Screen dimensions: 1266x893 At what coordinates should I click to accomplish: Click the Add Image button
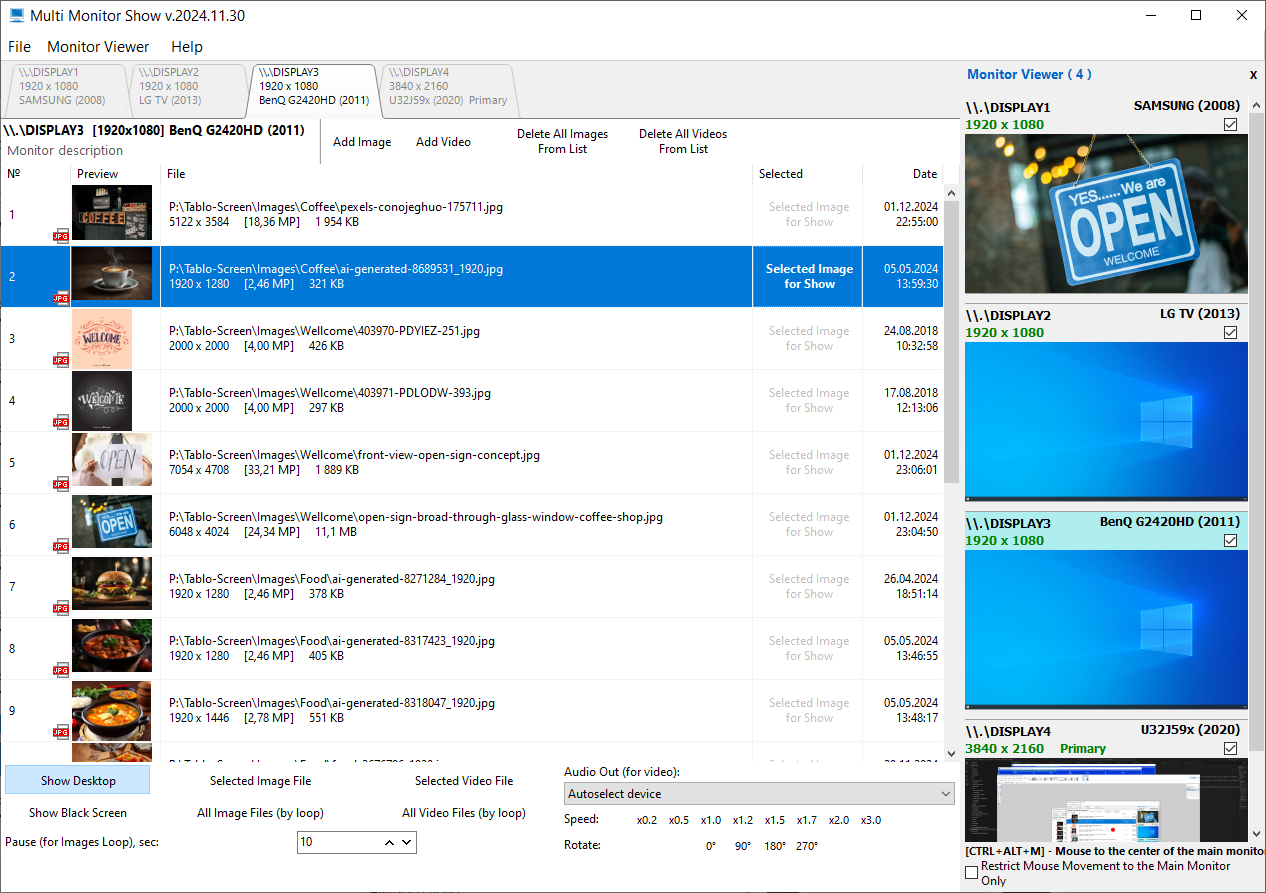[x=362, y=142]
